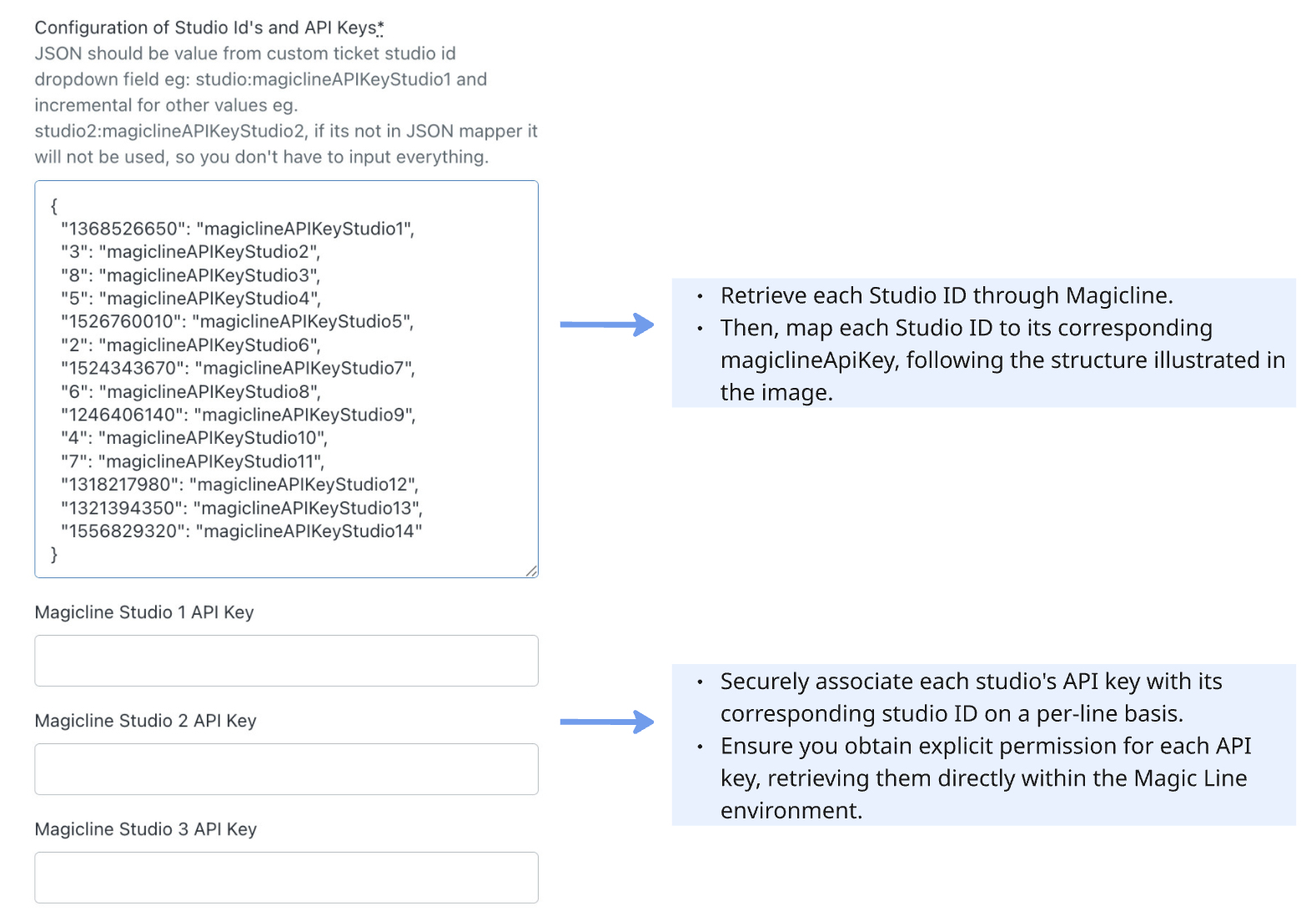Click the JSON line "4": "magiclineAPIKeyStudio10"

tap(194, 438)
